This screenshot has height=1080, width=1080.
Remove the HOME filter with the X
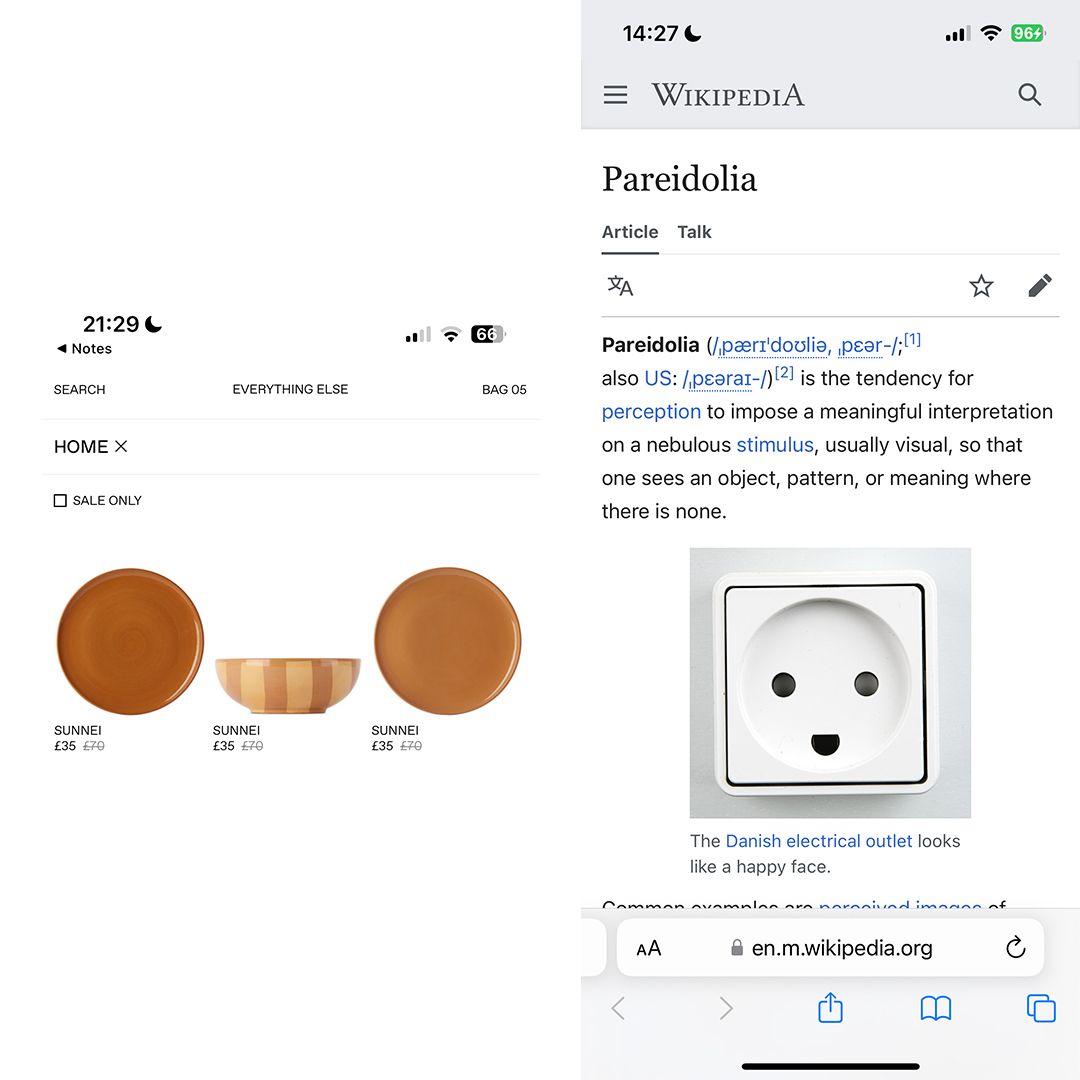[x=121, y=446]
